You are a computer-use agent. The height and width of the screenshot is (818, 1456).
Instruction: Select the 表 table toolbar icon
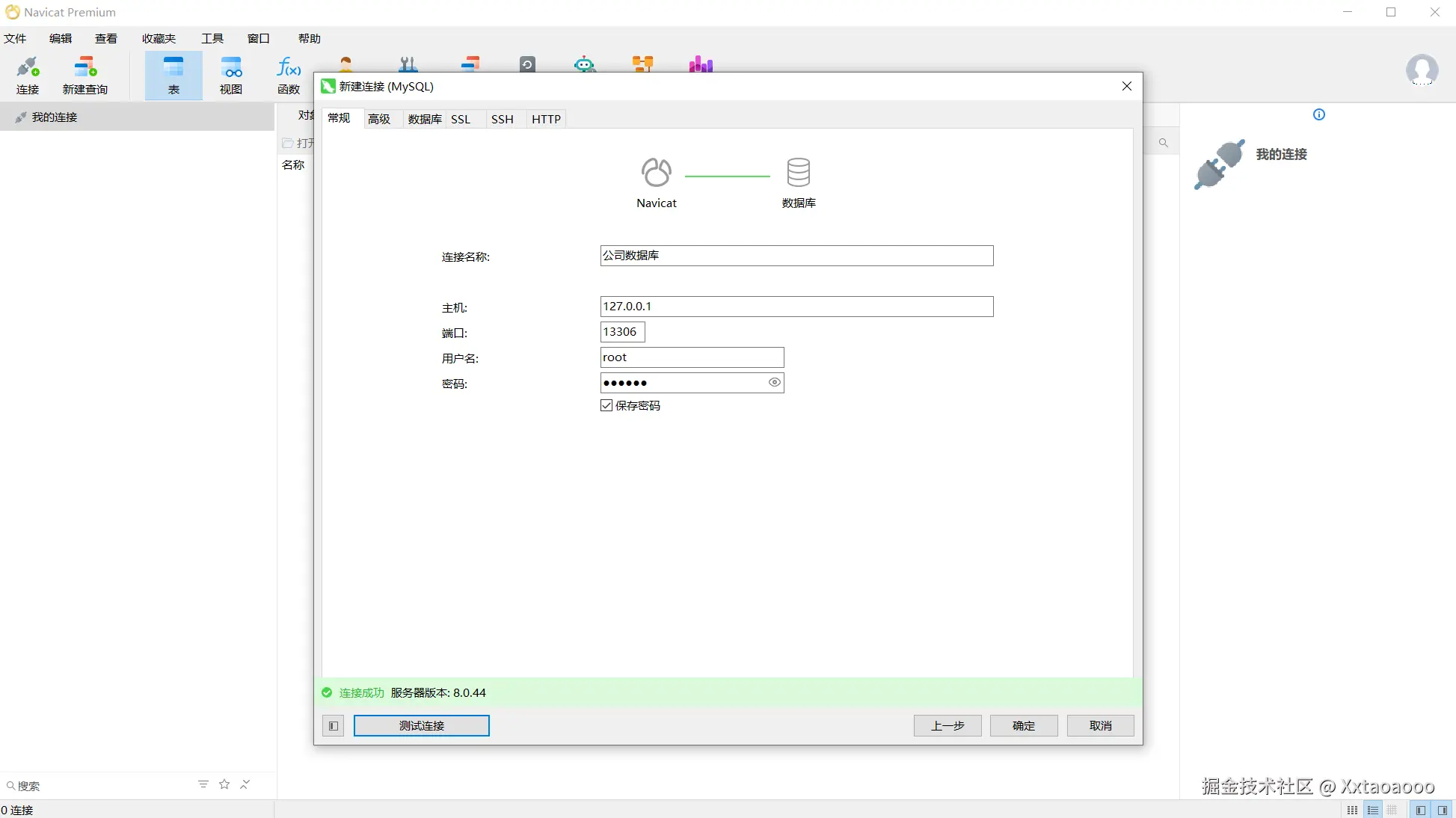pos(173,76)
